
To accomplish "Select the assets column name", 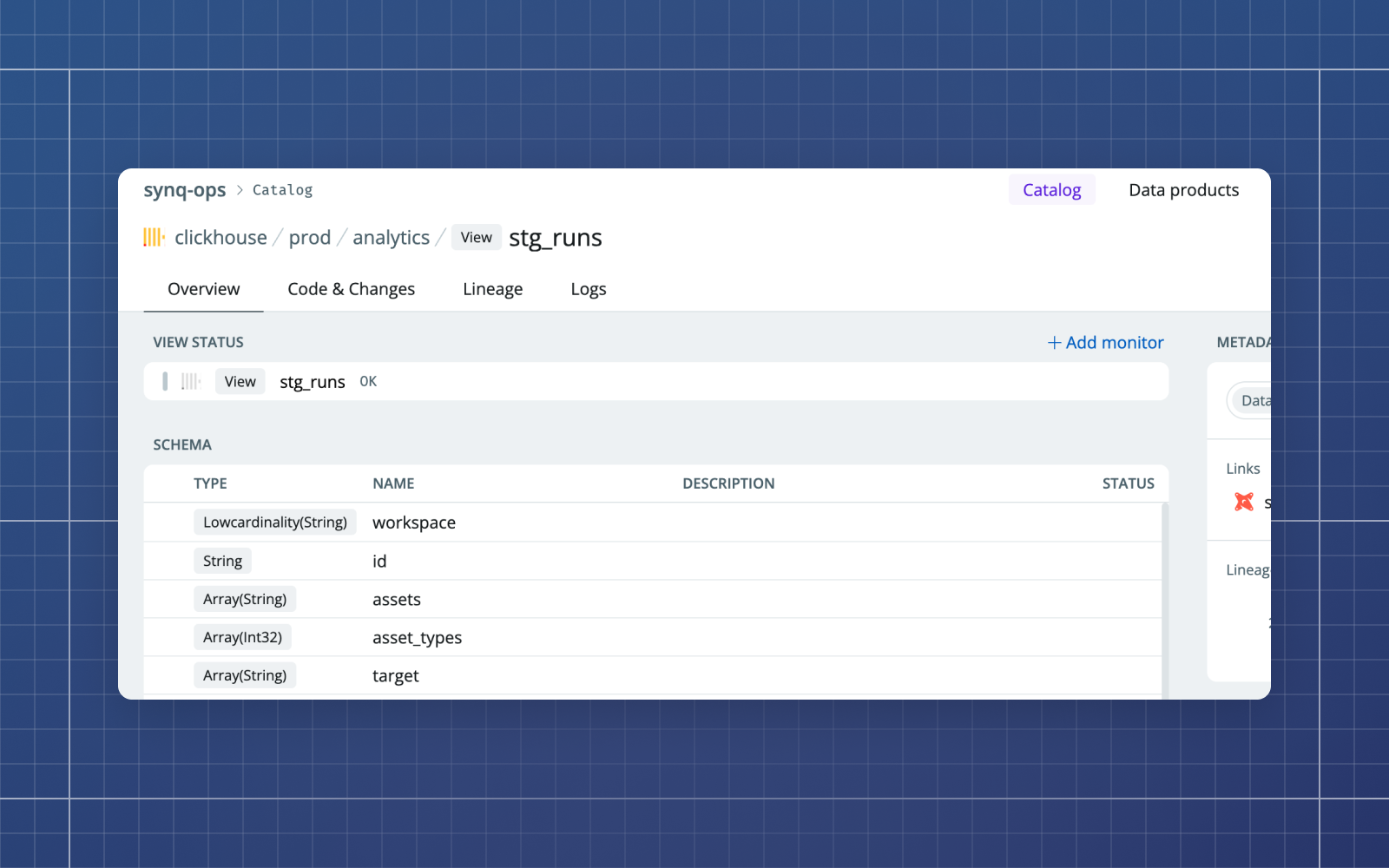I will tap(397, 599).
